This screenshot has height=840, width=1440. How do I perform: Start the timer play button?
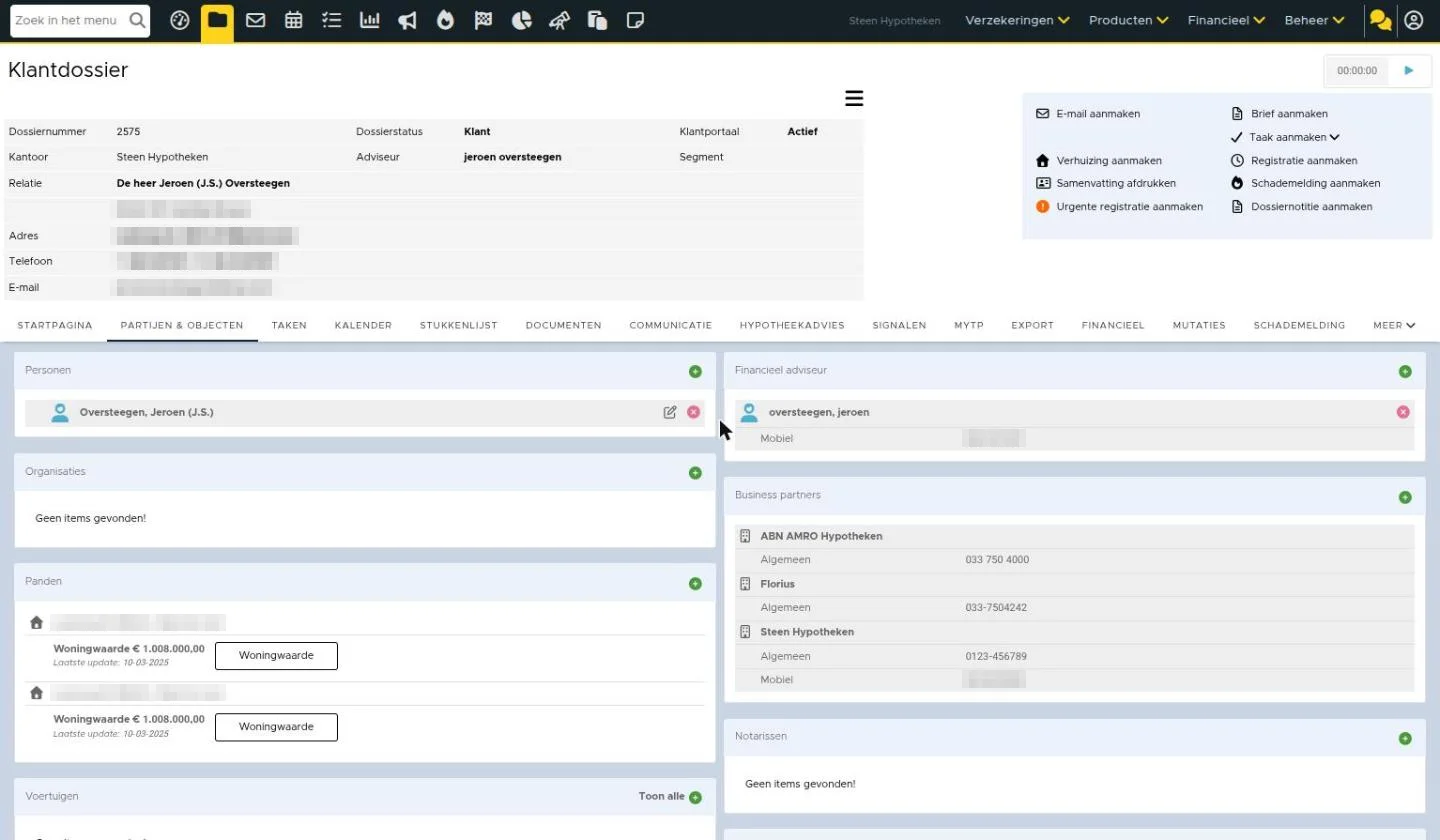(x=1409, y=71)
